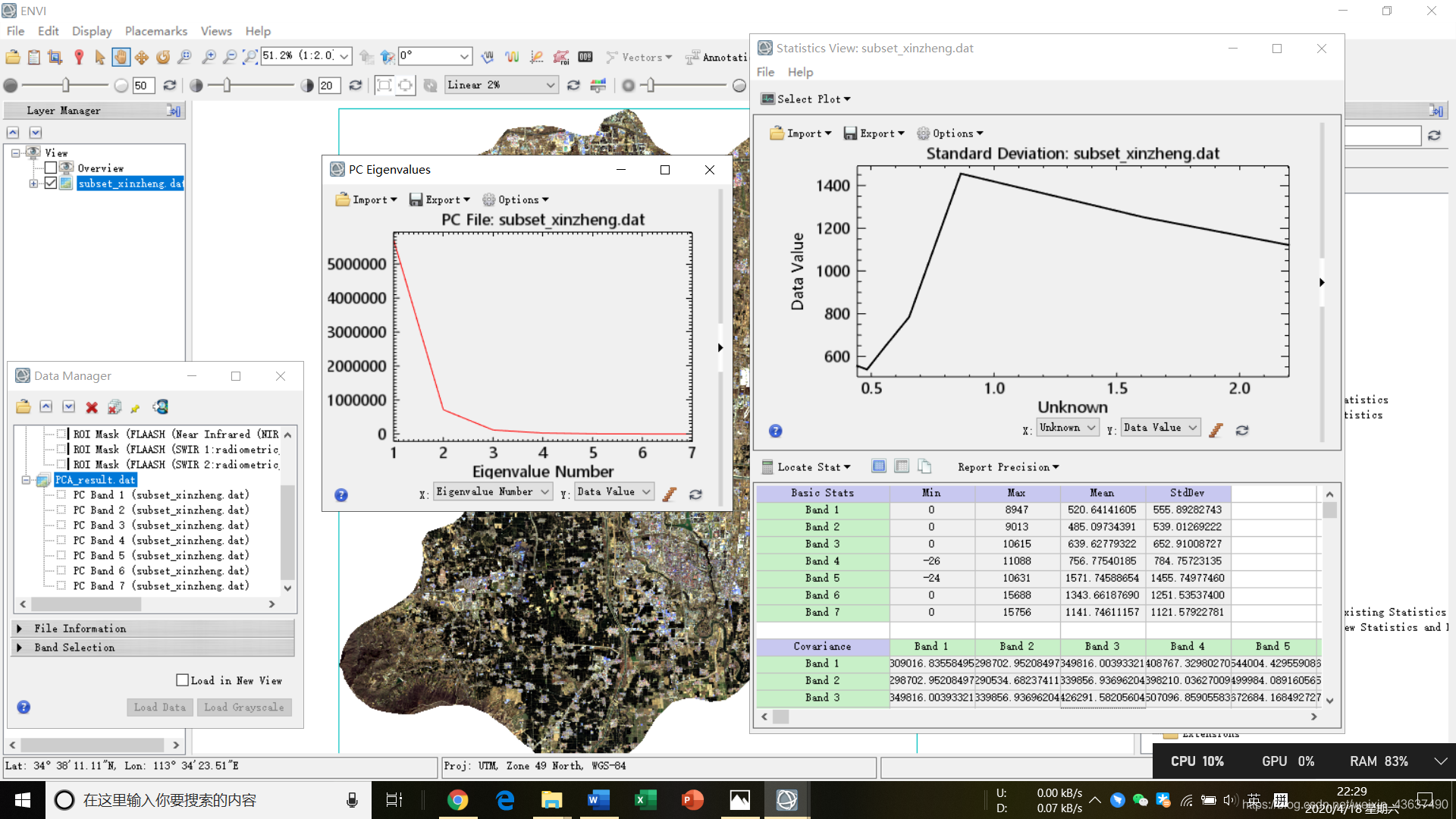The width and height of the screenshot is (1456, 819).
Task: Select the ROI tool icon
Action: click(x=560, y=57)
